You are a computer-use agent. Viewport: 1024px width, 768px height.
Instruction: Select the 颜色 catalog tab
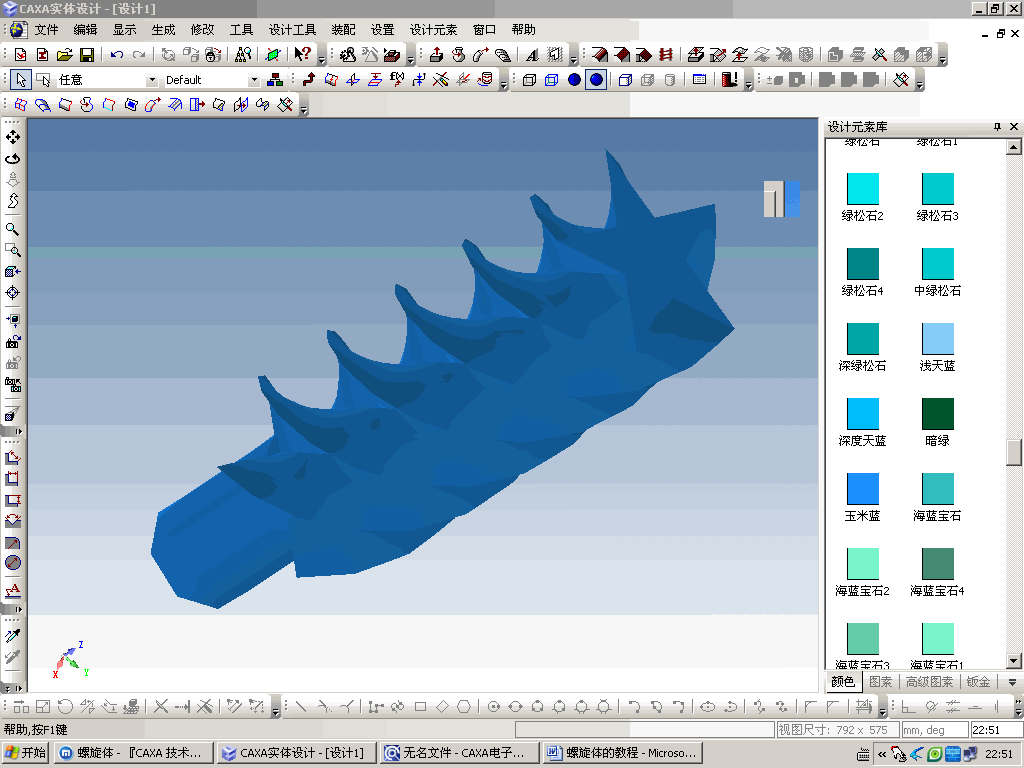tap(842, 682)
